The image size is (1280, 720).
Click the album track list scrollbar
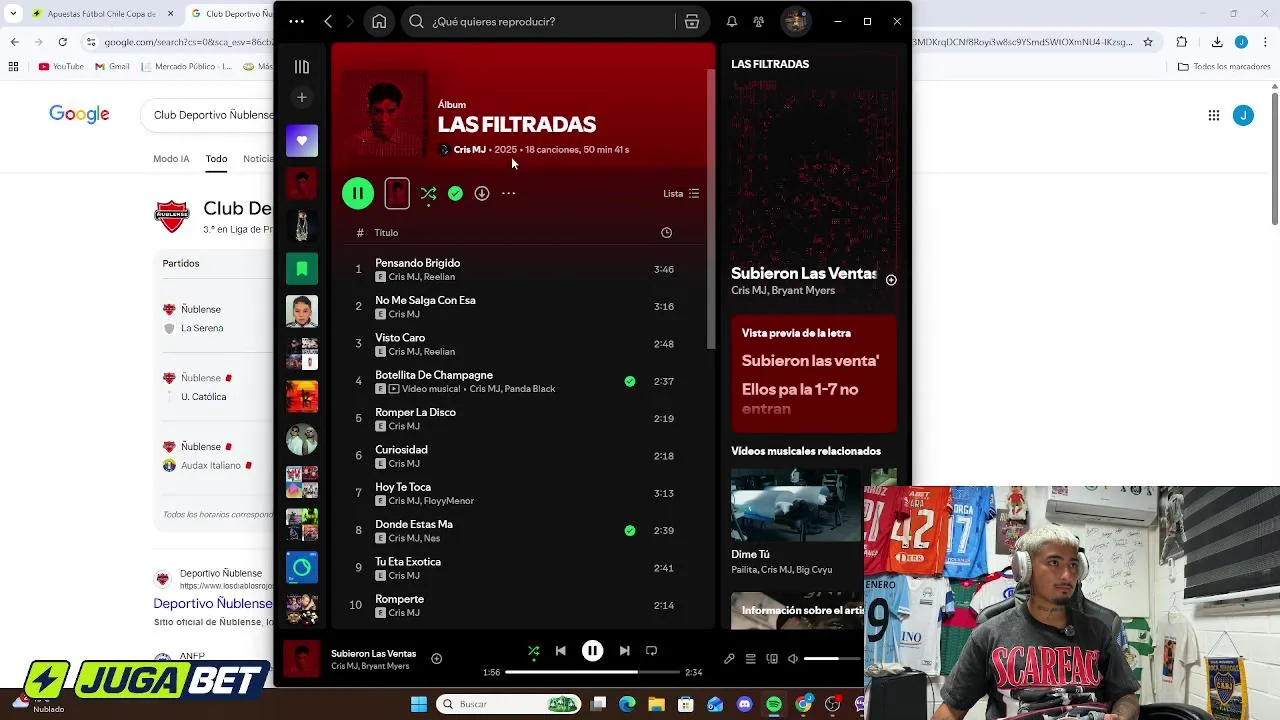click(x=711, y=210)
